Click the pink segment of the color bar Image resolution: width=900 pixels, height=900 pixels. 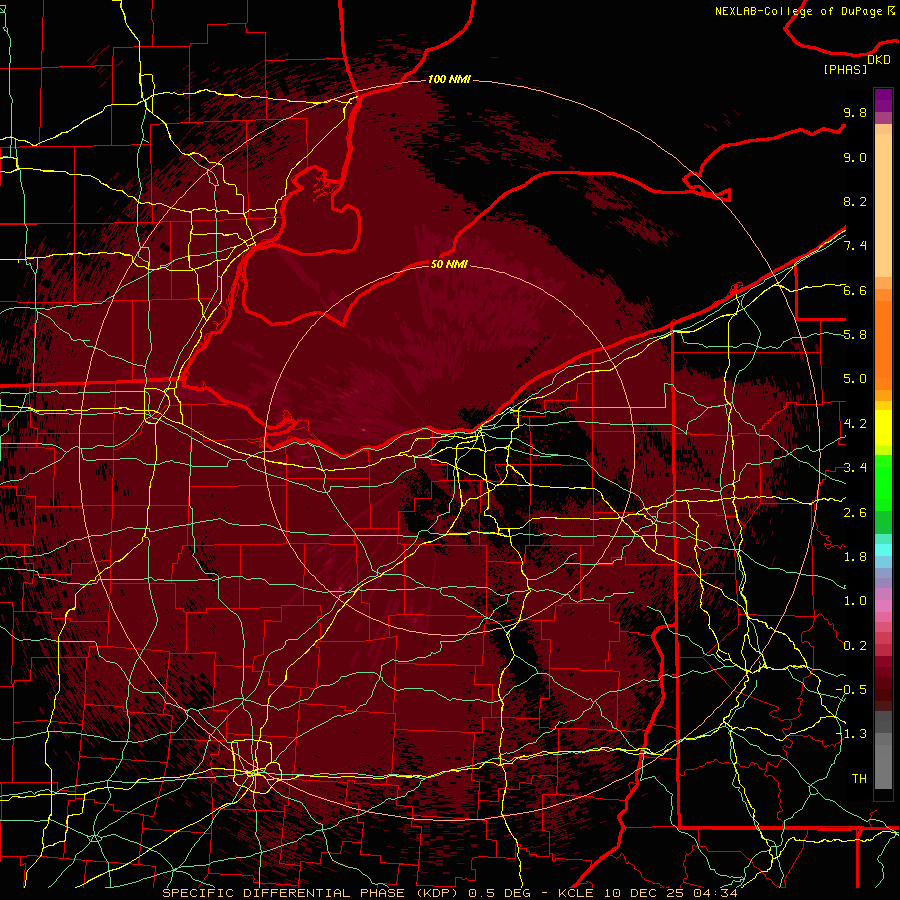(883, 606)
